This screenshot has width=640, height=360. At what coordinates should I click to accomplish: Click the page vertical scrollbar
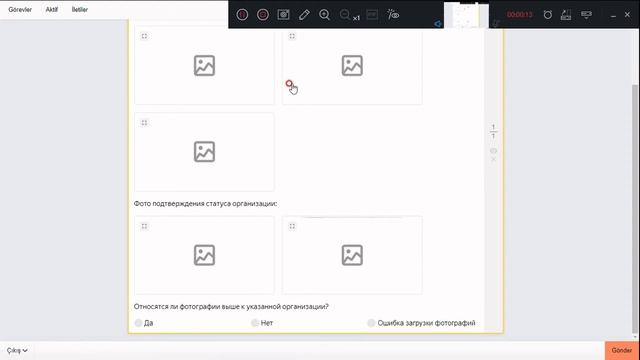click(635, 208)
